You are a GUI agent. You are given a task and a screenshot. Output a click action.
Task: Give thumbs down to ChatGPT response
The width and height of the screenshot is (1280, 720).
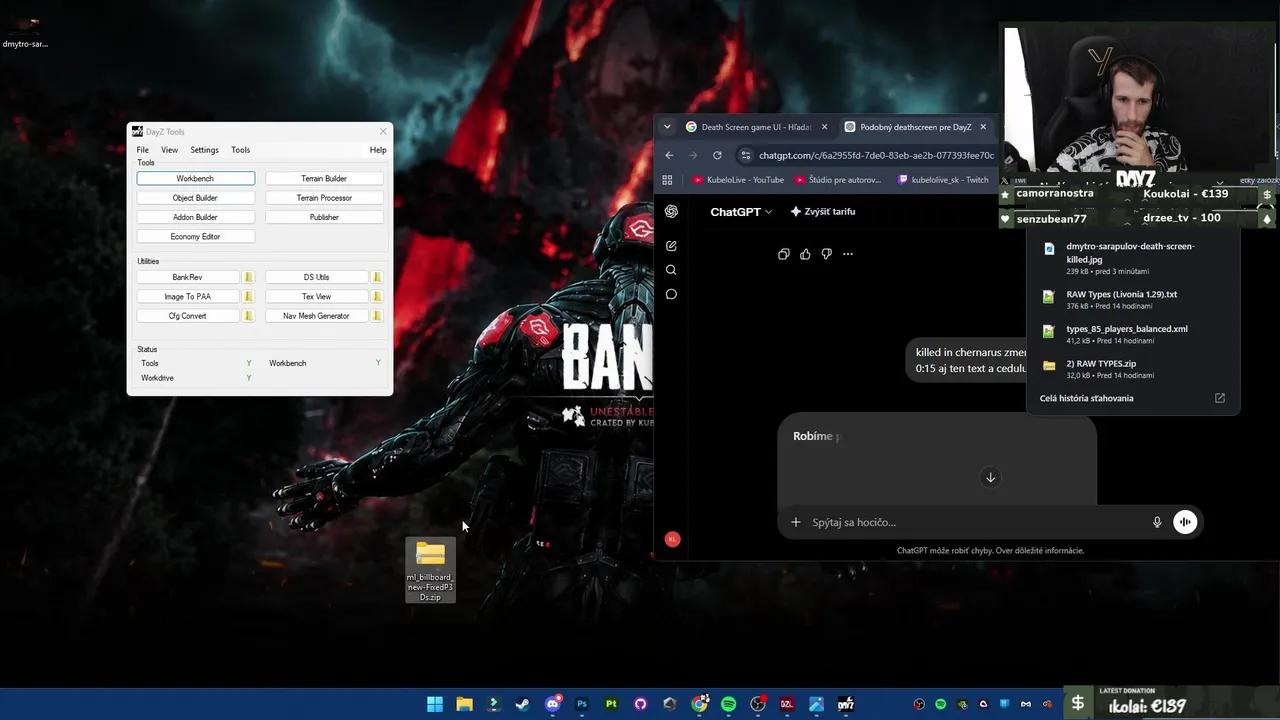[826, 254]
